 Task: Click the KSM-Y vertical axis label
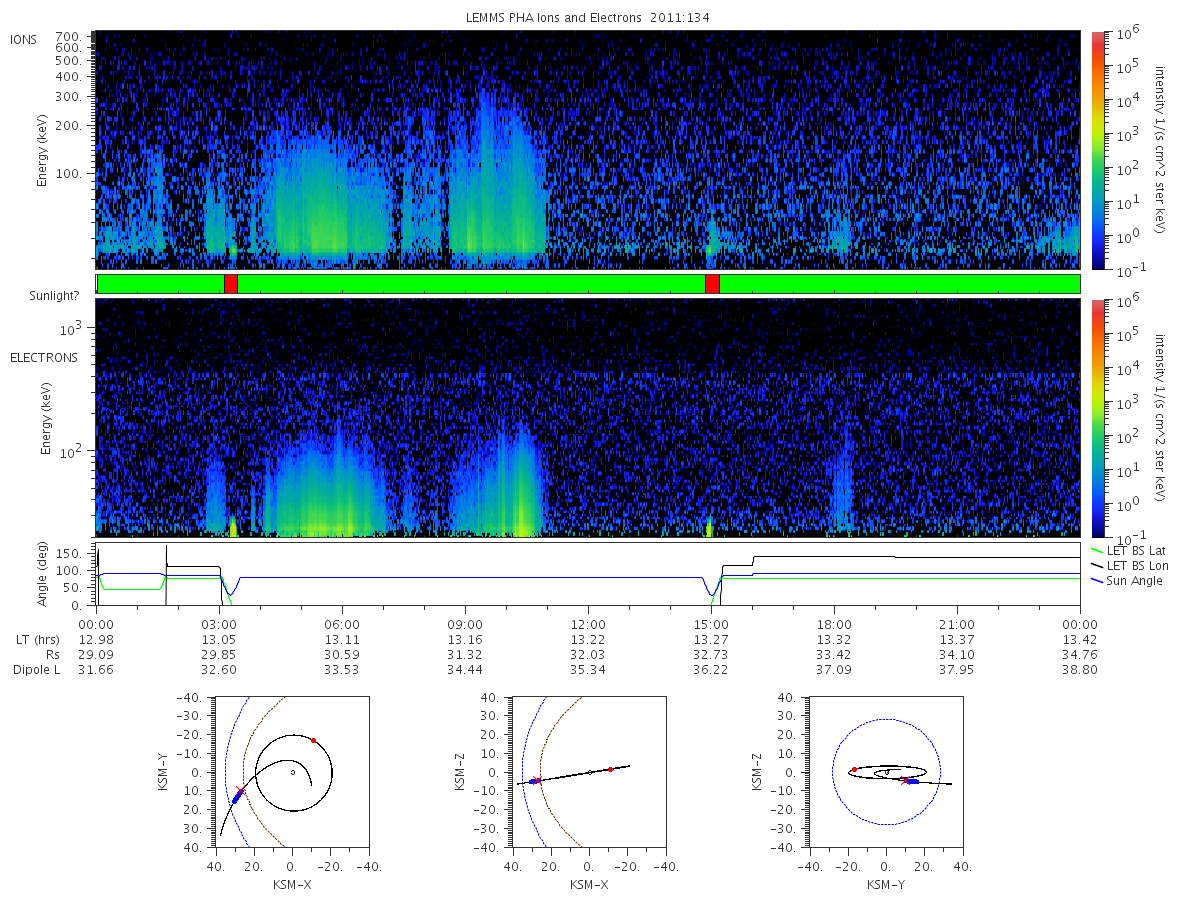(161, 772)
